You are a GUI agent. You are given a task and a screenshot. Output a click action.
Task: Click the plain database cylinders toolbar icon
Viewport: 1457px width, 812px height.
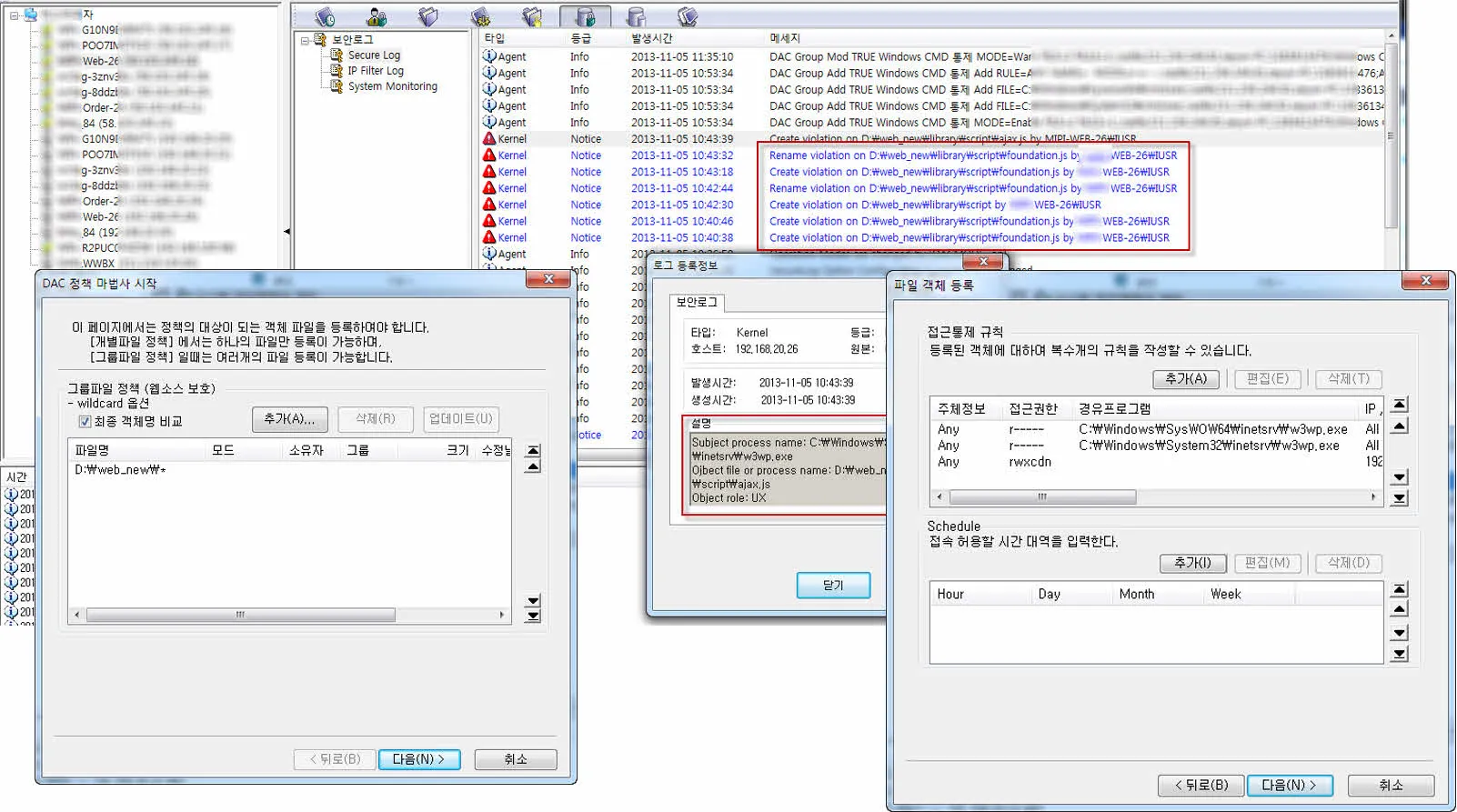point(637,16)
